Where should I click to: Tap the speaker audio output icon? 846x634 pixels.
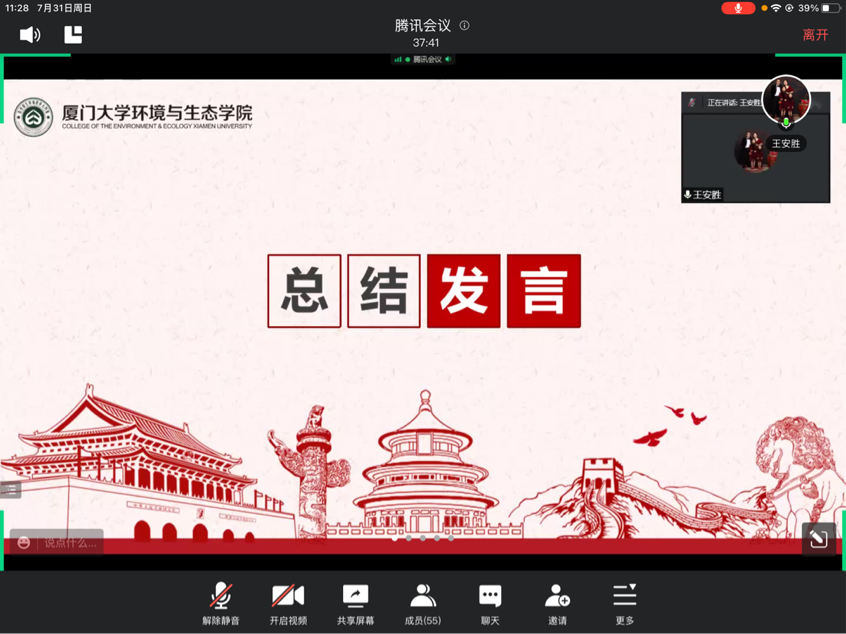pos(30,35)
